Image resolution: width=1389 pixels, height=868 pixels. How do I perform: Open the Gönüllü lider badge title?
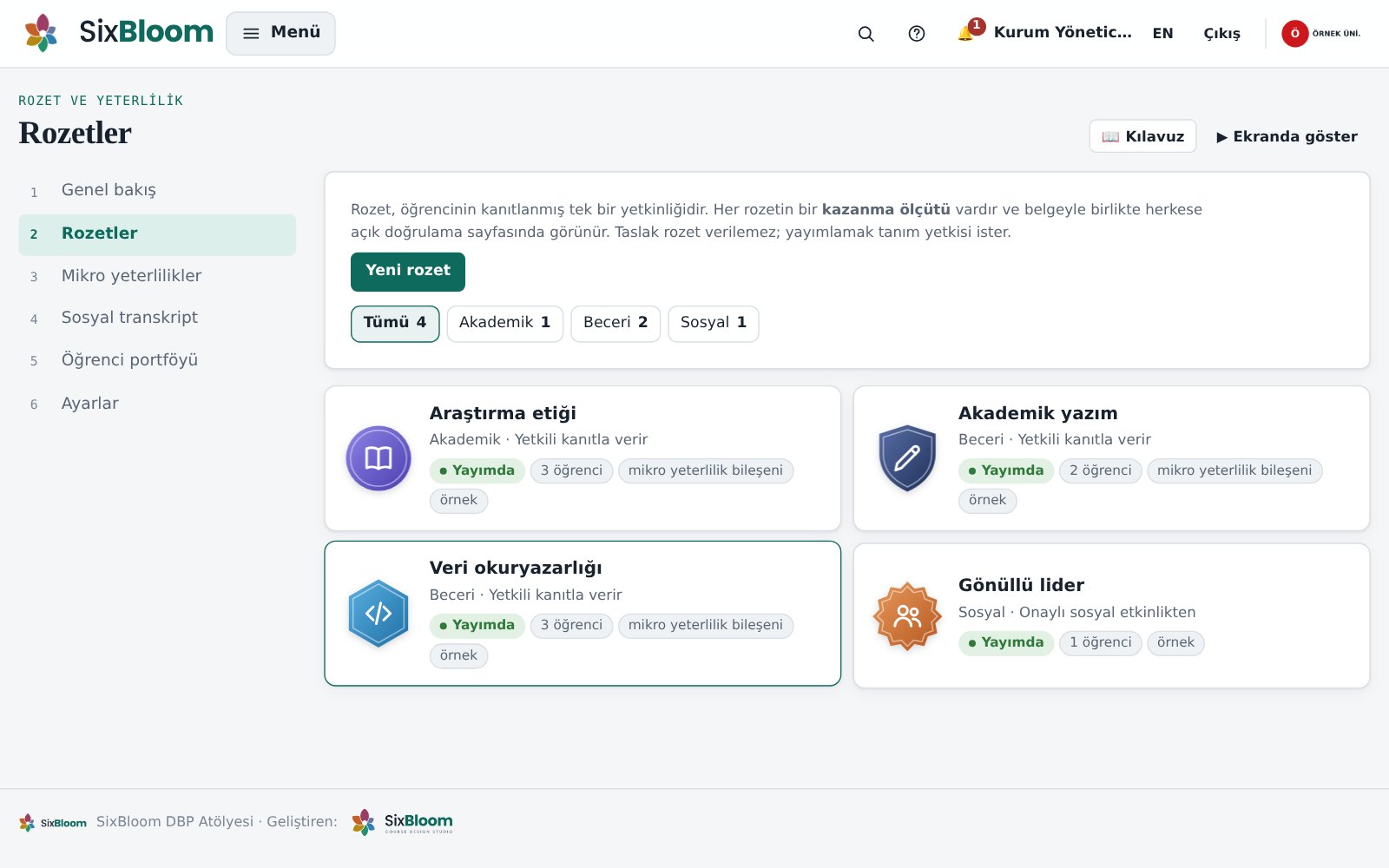[1021, 585]
